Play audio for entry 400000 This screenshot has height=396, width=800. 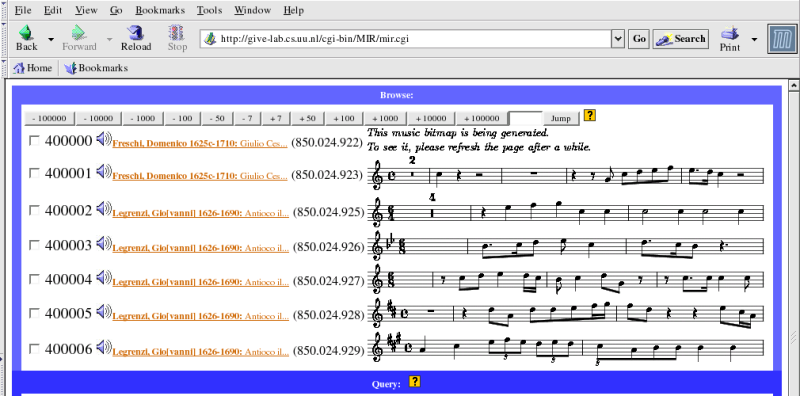(104, 139)
